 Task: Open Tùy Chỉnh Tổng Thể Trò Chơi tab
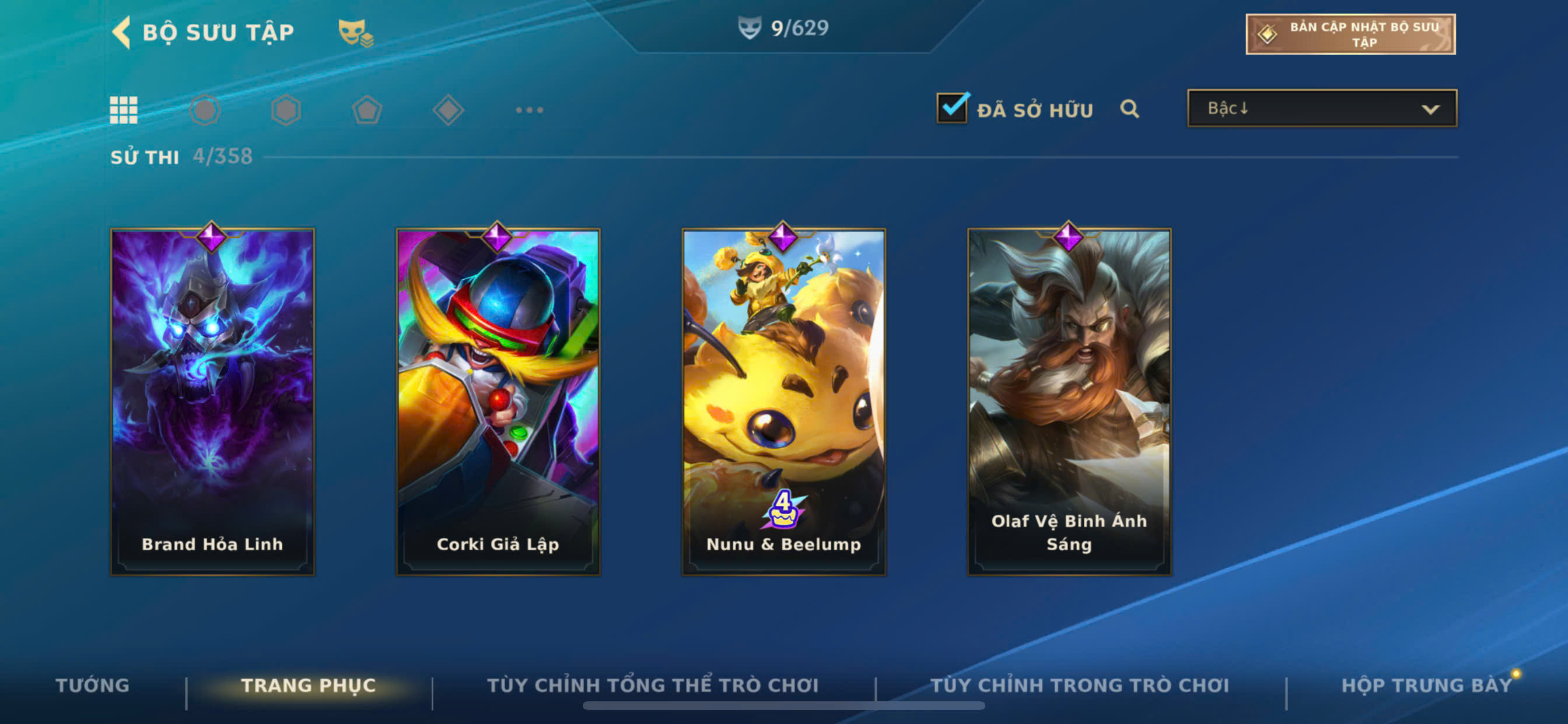[653, 685]
